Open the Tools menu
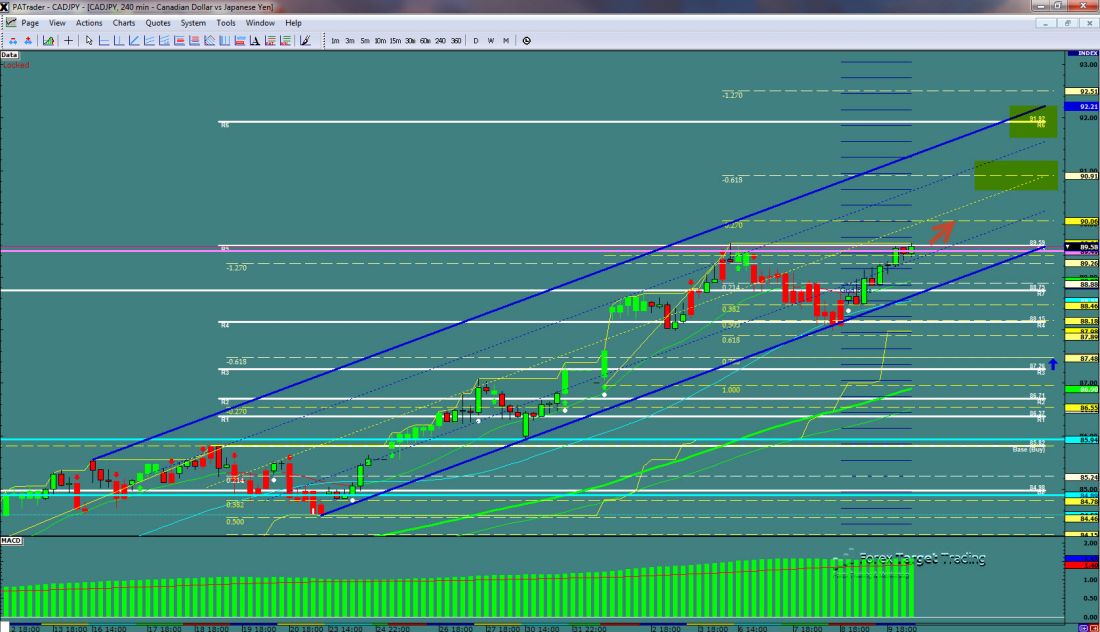This screenshot has width=1100, height=632. [x=226, y=23]
